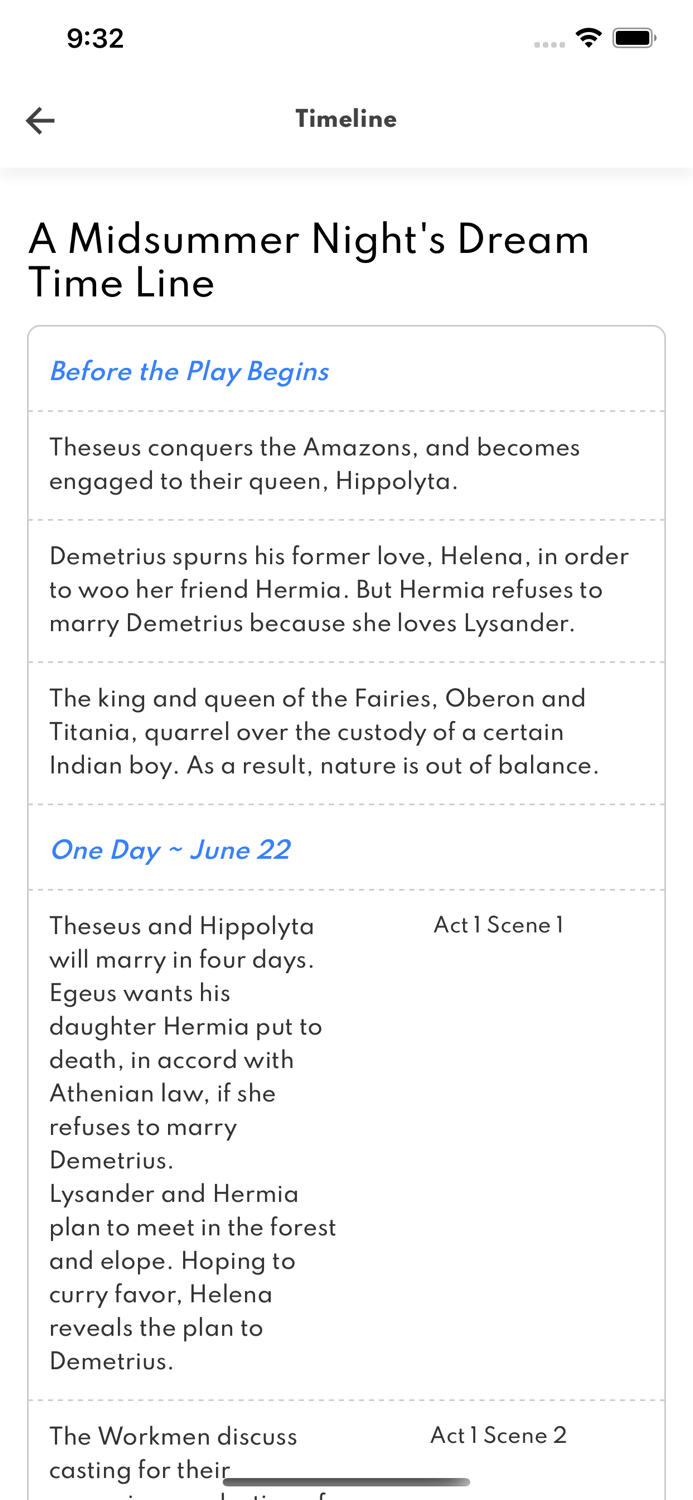
Task: Tap the Theseus and Hippolyta will marry sentence
Action: pos(181,943)
